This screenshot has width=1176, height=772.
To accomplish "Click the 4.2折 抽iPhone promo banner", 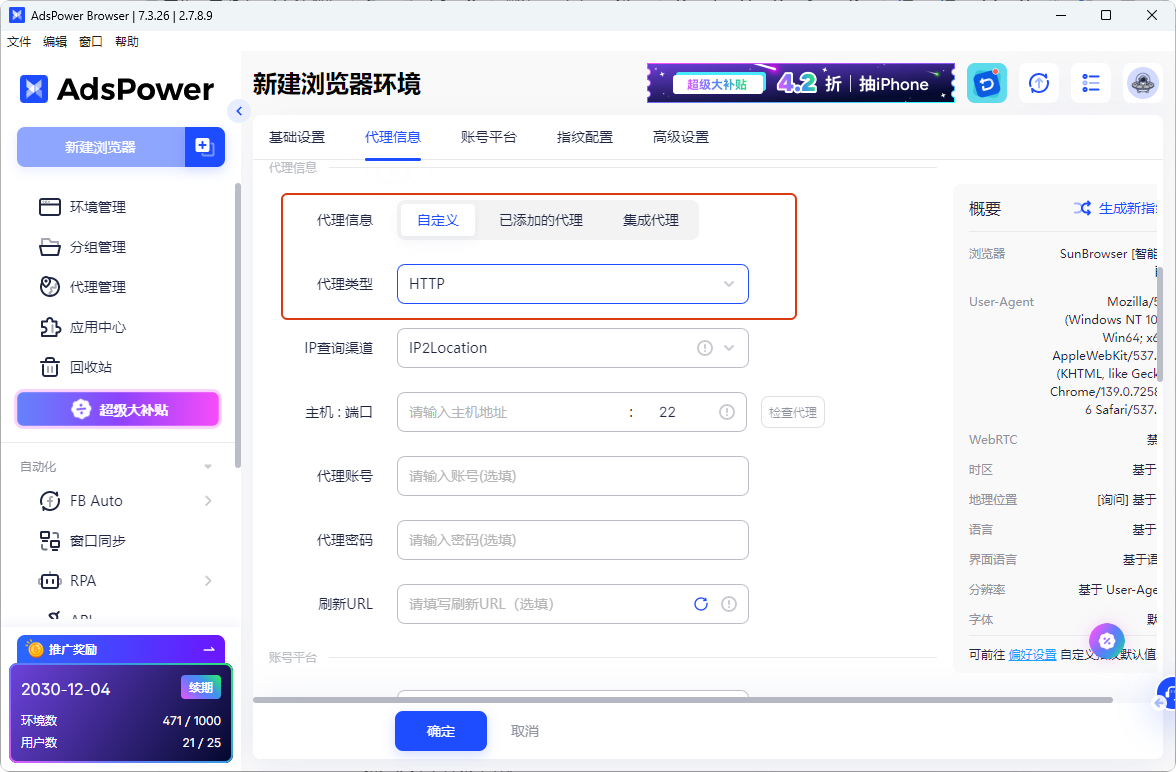I will pyautogui.click(x=801, y=83).
